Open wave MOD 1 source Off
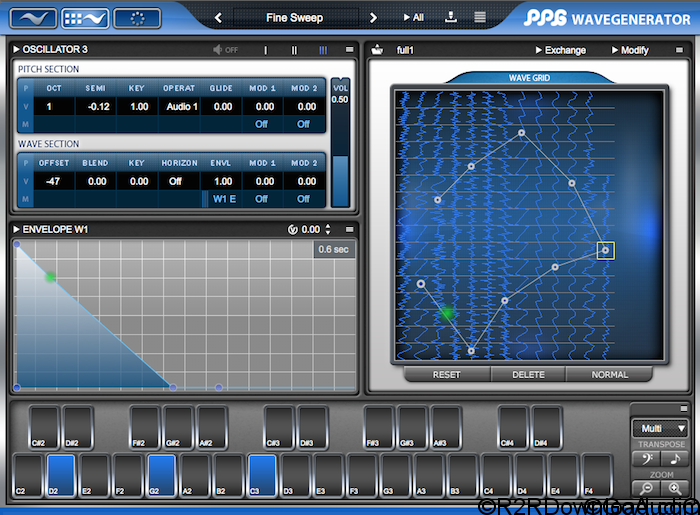 tap(262, 199)
